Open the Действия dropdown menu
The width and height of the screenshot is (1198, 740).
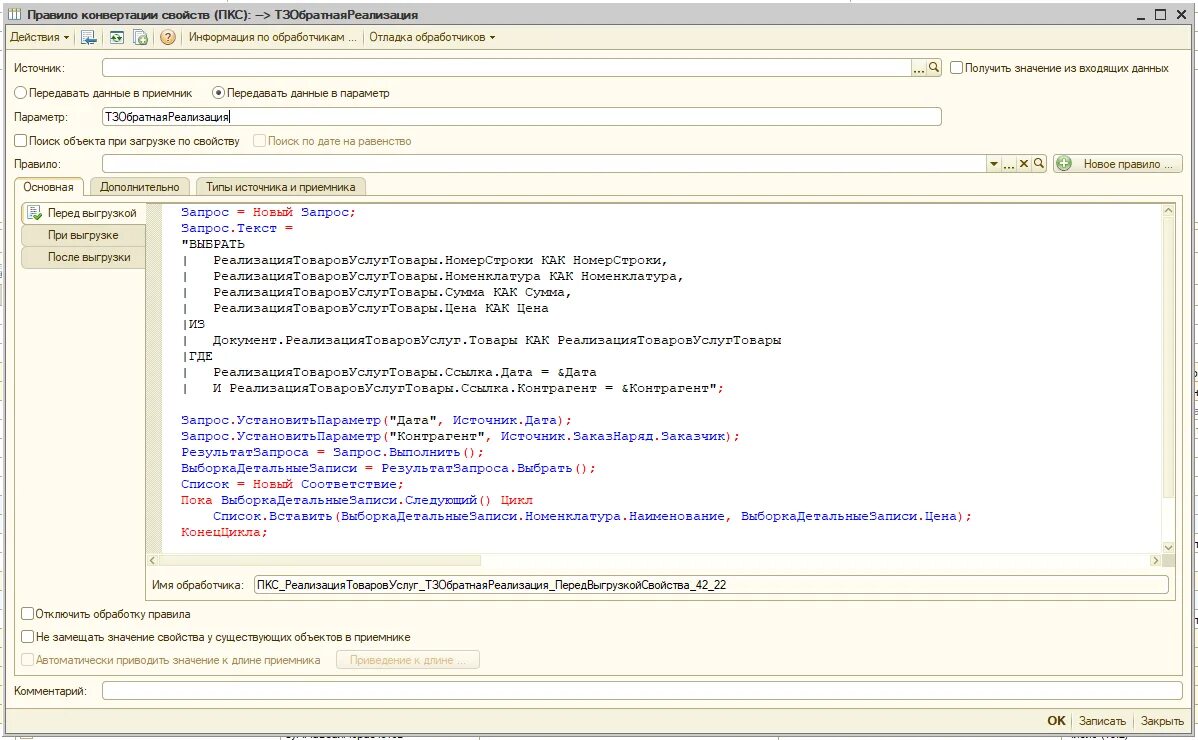pyautogui.click(x=39, y=37)
